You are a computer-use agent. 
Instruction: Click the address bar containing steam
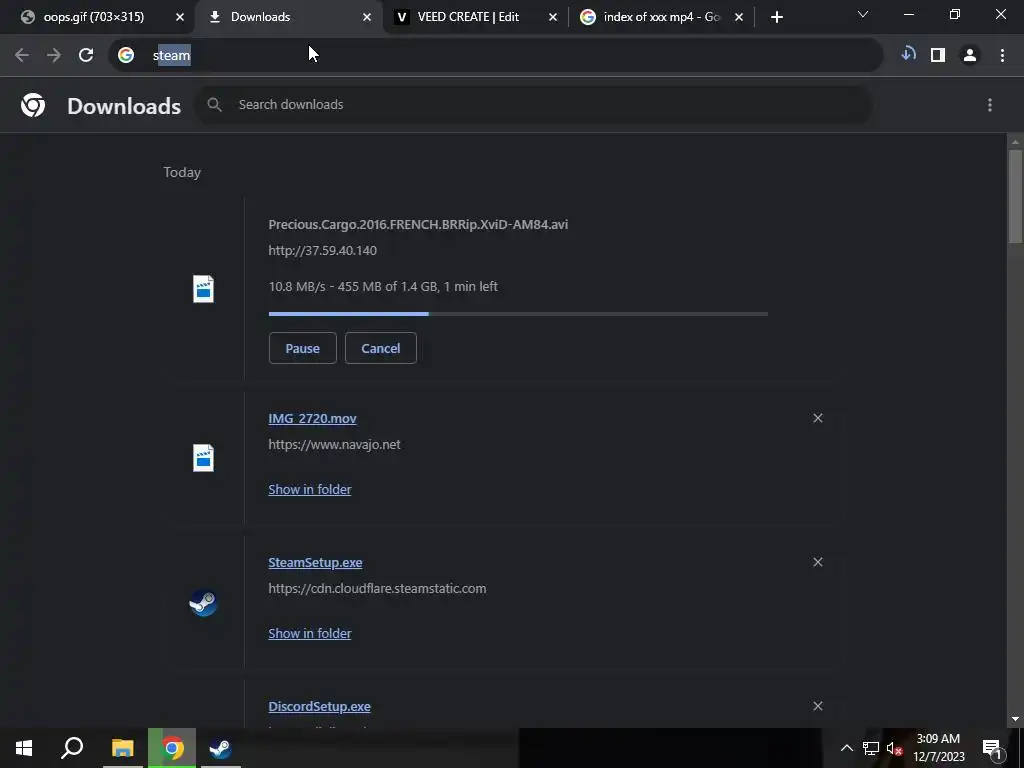[496, 56]
